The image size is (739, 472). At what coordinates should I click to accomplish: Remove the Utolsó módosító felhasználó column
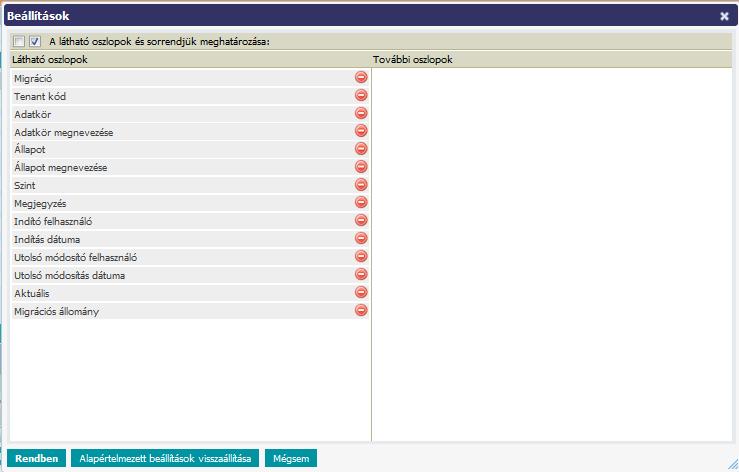pos(361,256)
